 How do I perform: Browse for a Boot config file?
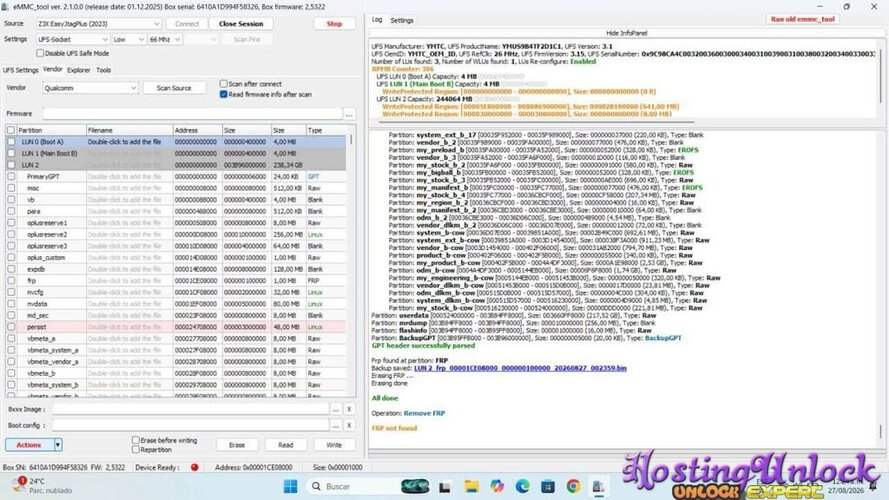point(336,425)
